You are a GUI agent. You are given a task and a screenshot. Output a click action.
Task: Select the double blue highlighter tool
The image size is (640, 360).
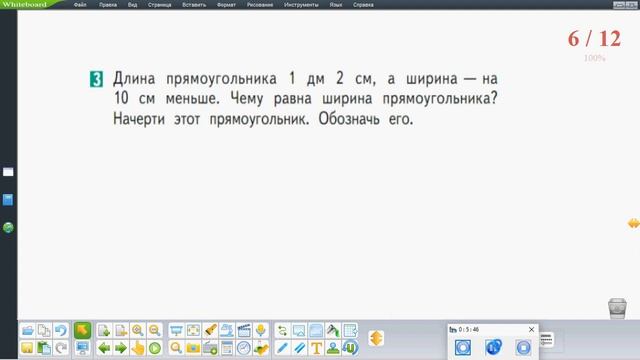tap(299, 348)
